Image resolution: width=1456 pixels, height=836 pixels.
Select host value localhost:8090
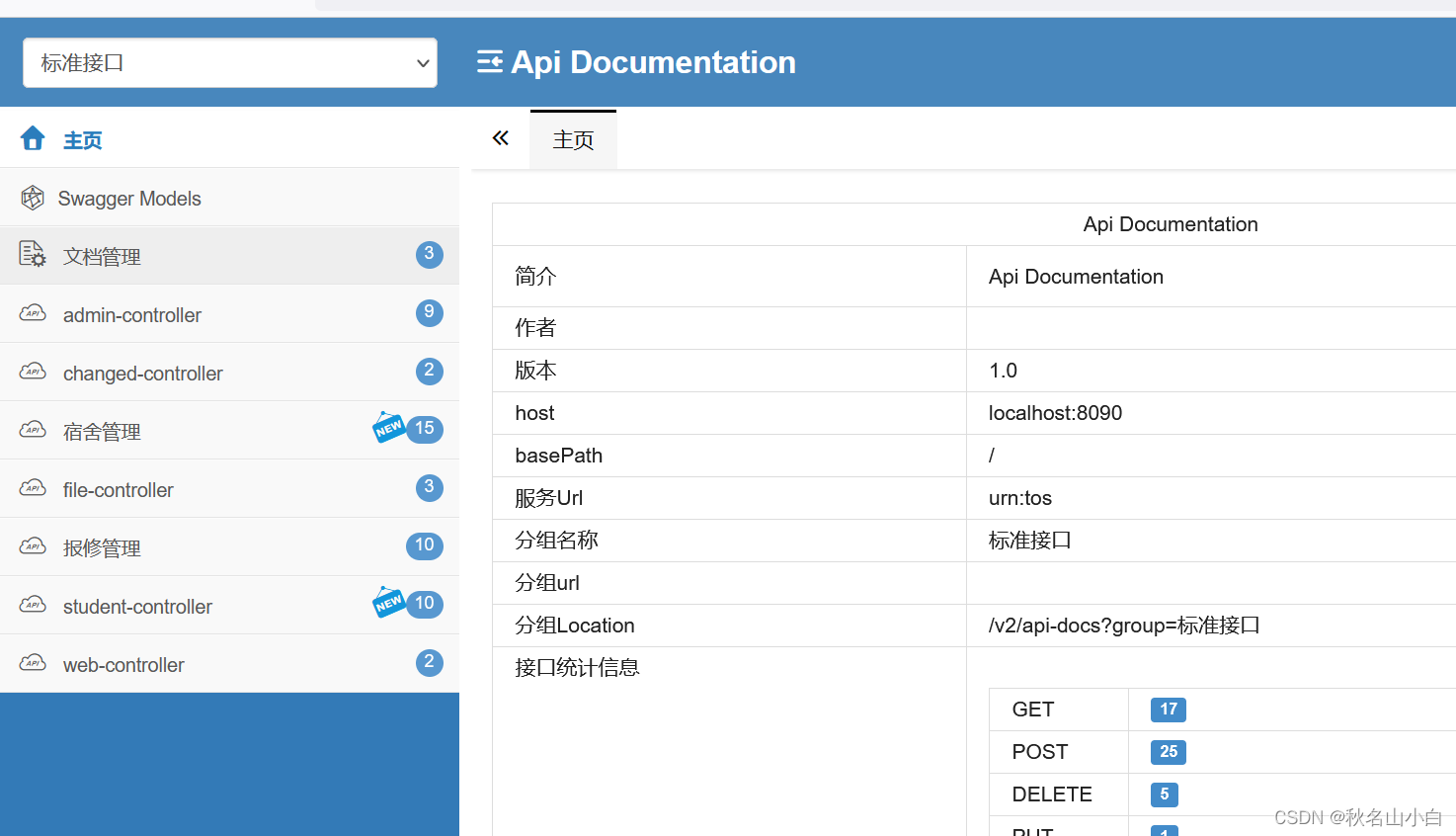pyautogui.click(x=1055, y=413)
